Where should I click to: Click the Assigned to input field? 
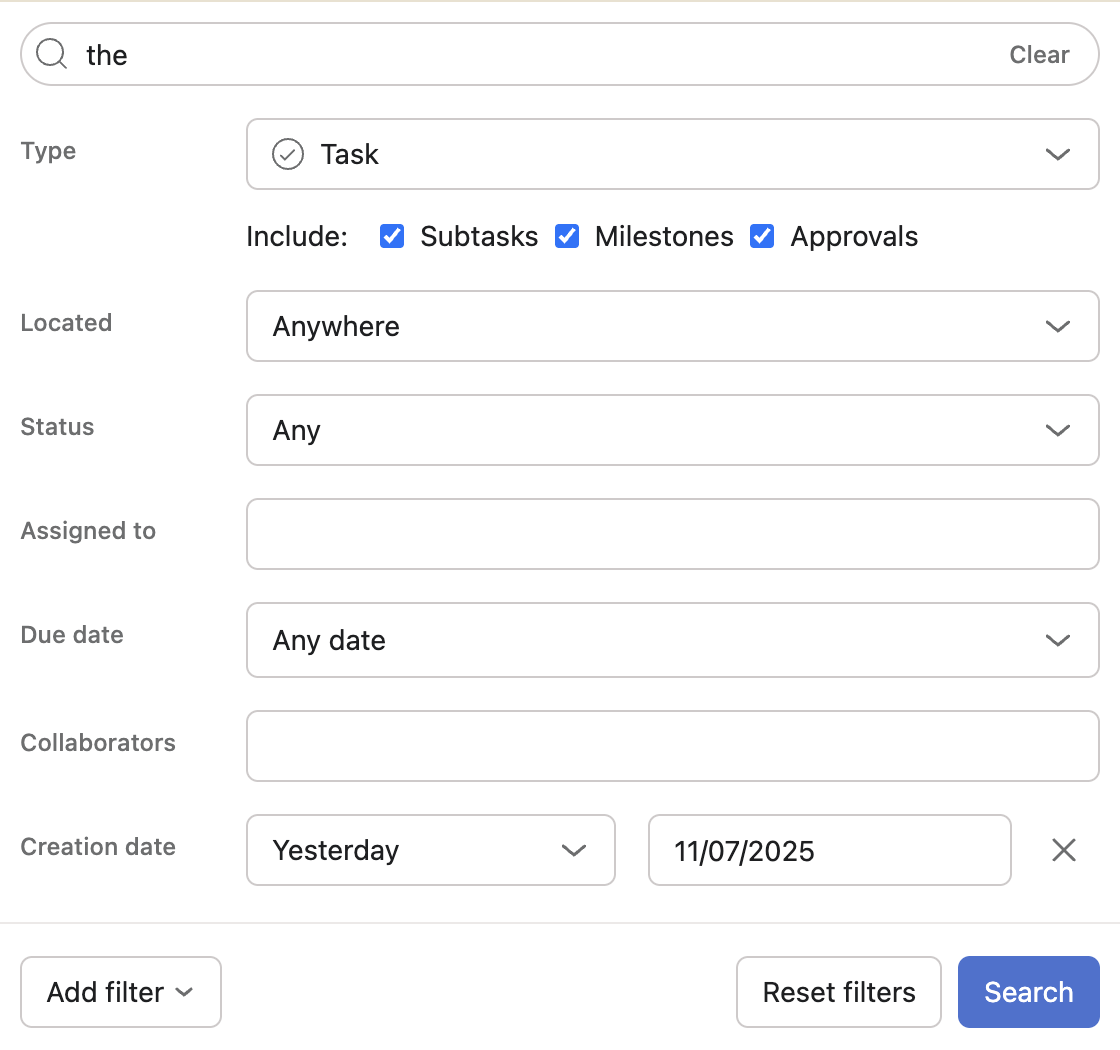(672, 534)
